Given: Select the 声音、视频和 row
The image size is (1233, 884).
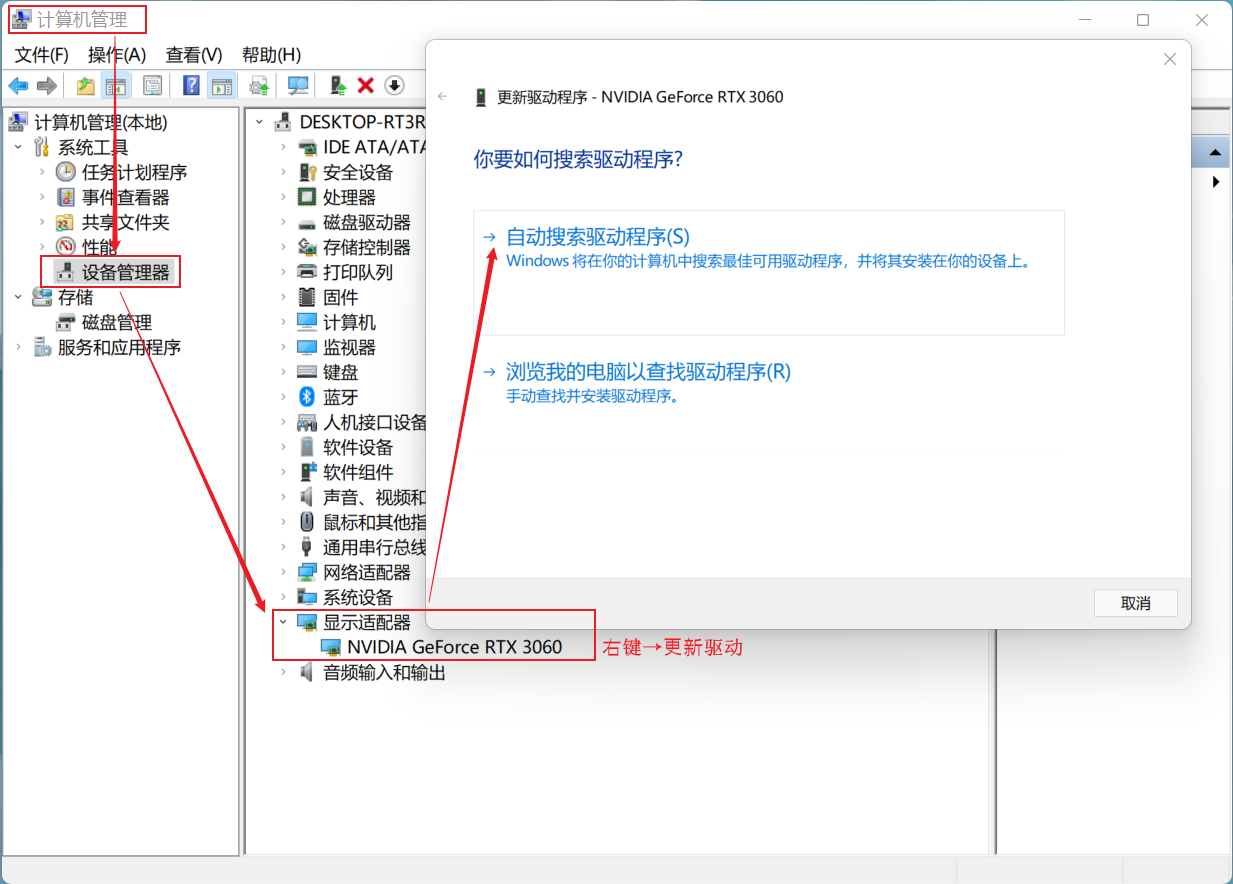Looking at the screenshot, I should coord(374,497).
